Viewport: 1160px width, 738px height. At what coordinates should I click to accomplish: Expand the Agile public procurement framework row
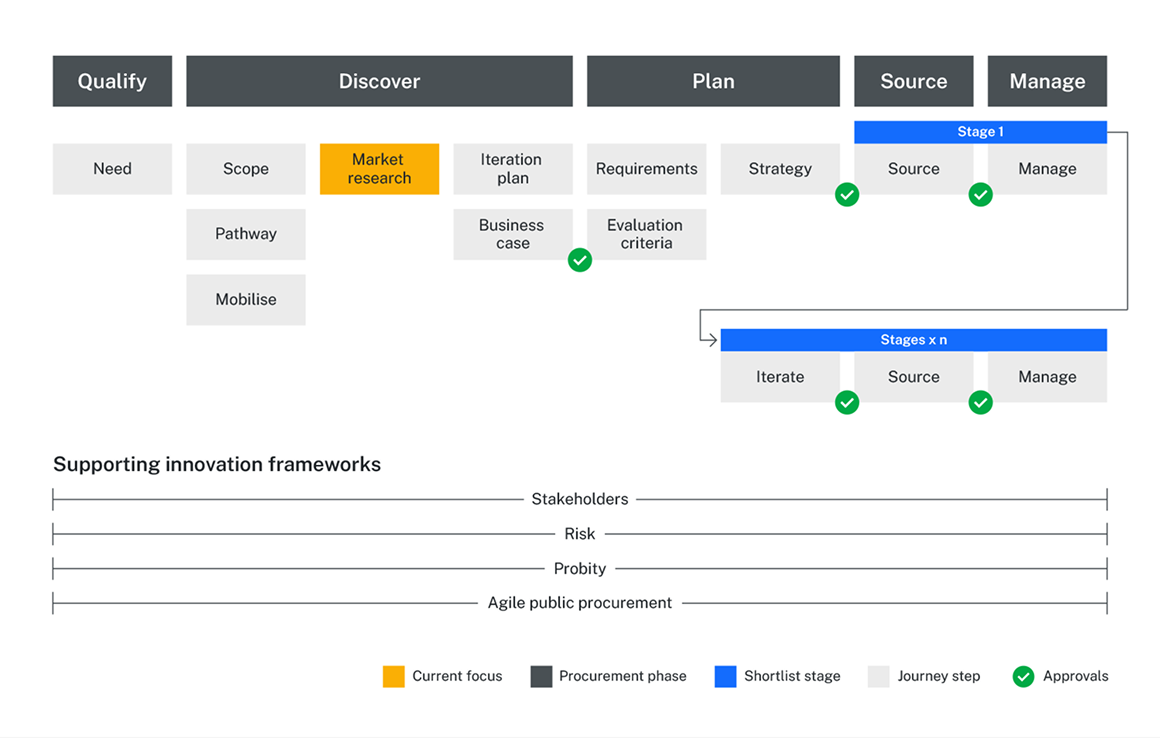(x=580, y=603)
